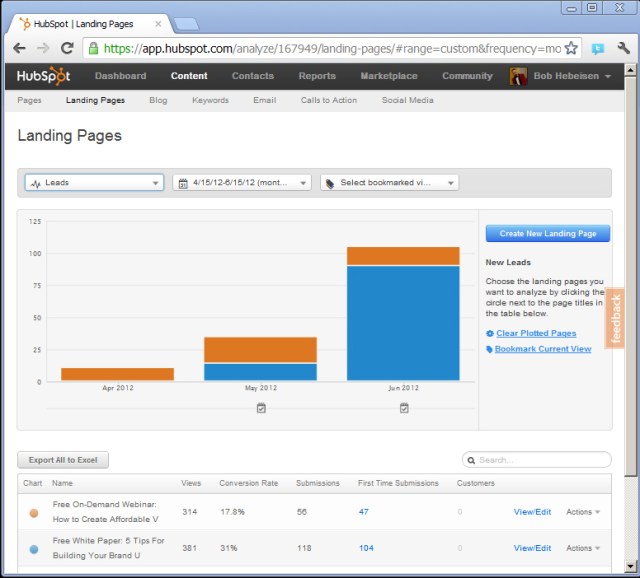Click the Clear Plotted Pages link
This screenshot has height=578, width=640.
tap(536, 333)
